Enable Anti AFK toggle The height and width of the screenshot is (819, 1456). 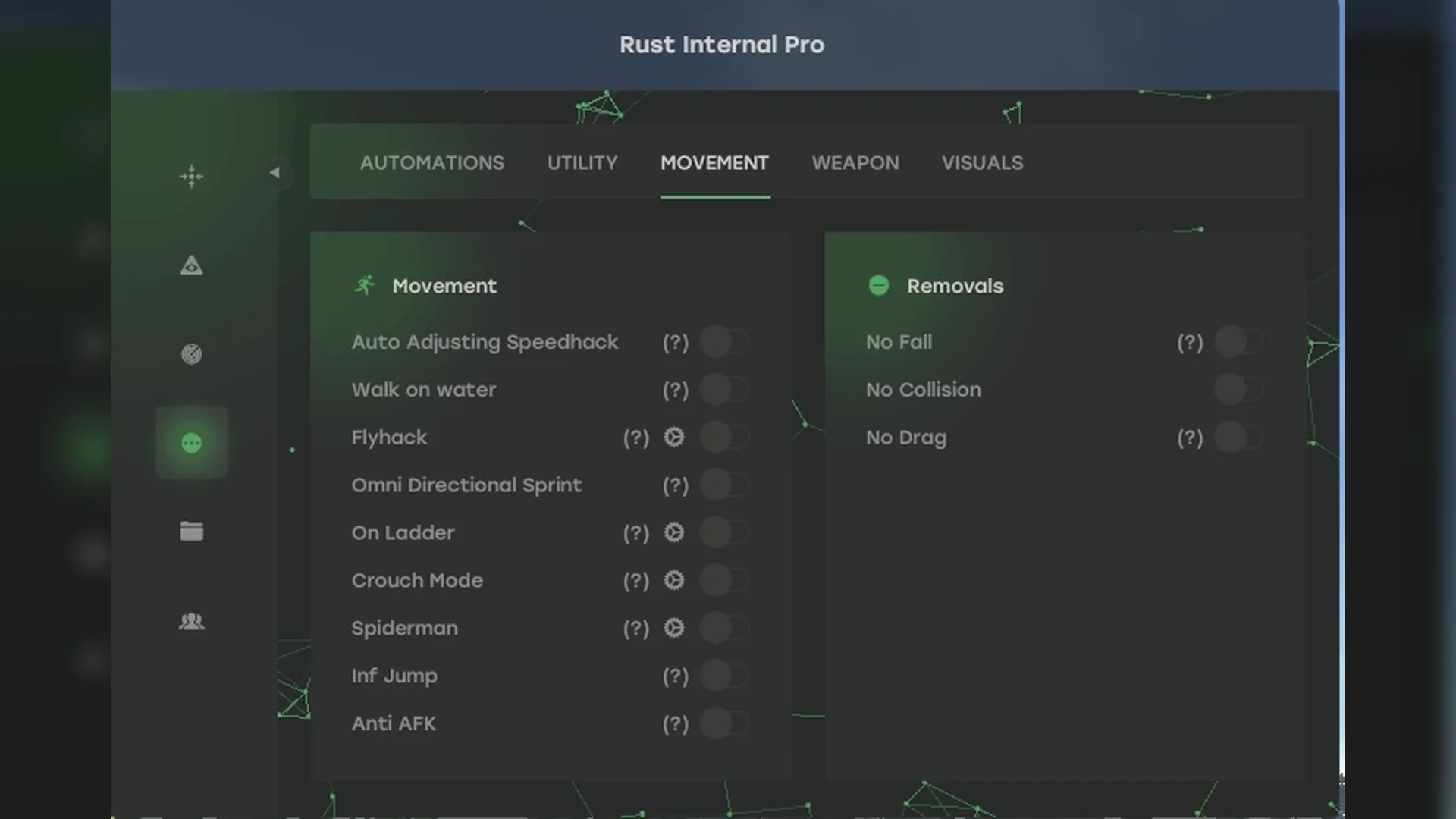coord(723,723)
